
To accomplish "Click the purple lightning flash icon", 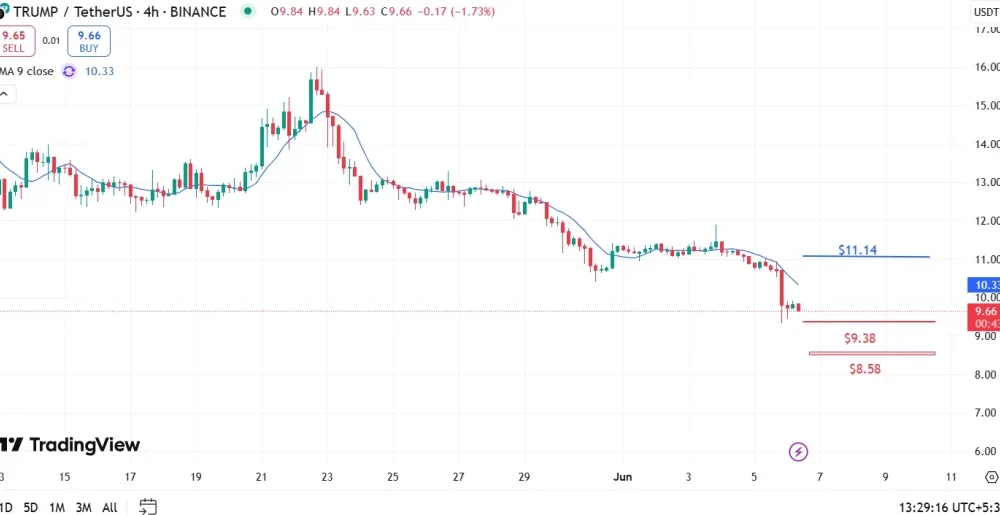I will 798,452.
